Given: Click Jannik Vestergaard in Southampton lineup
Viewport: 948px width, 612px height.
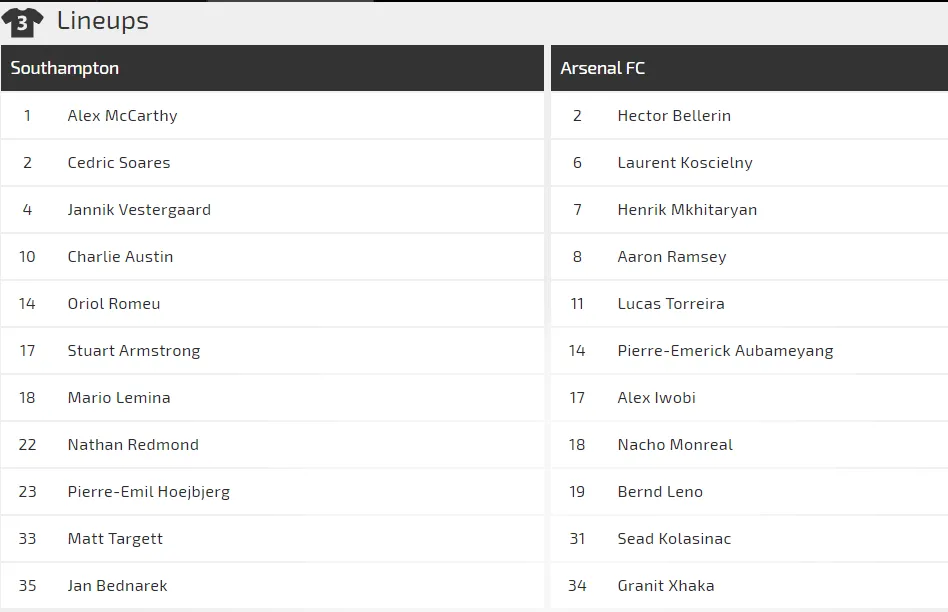Looking at the screenshot, I should [139, 210].
